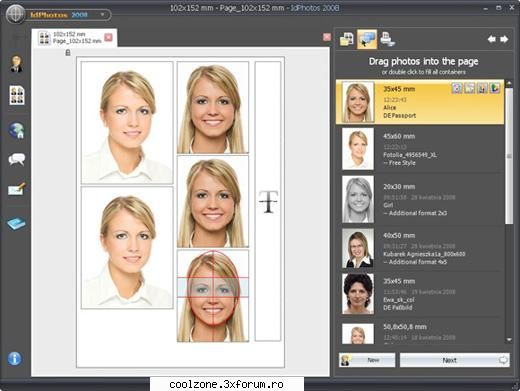The height and width of the screenshot is (391, 520).
Task: Open the IdPhotos globe application menu
Action: tap(15, 14)
